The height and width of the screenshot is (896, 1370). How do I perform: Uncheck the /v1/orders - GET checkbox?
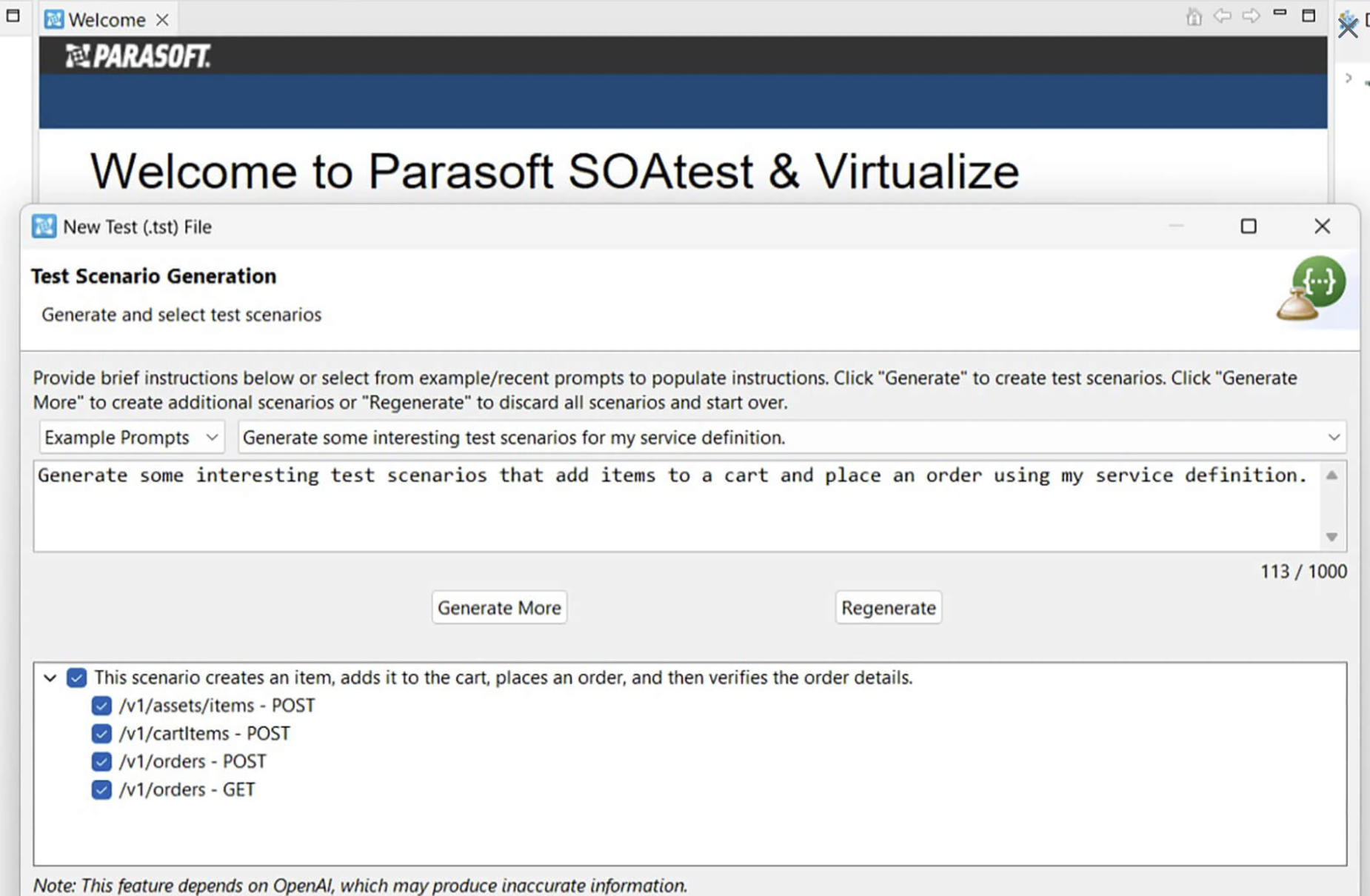pos(101,790)
